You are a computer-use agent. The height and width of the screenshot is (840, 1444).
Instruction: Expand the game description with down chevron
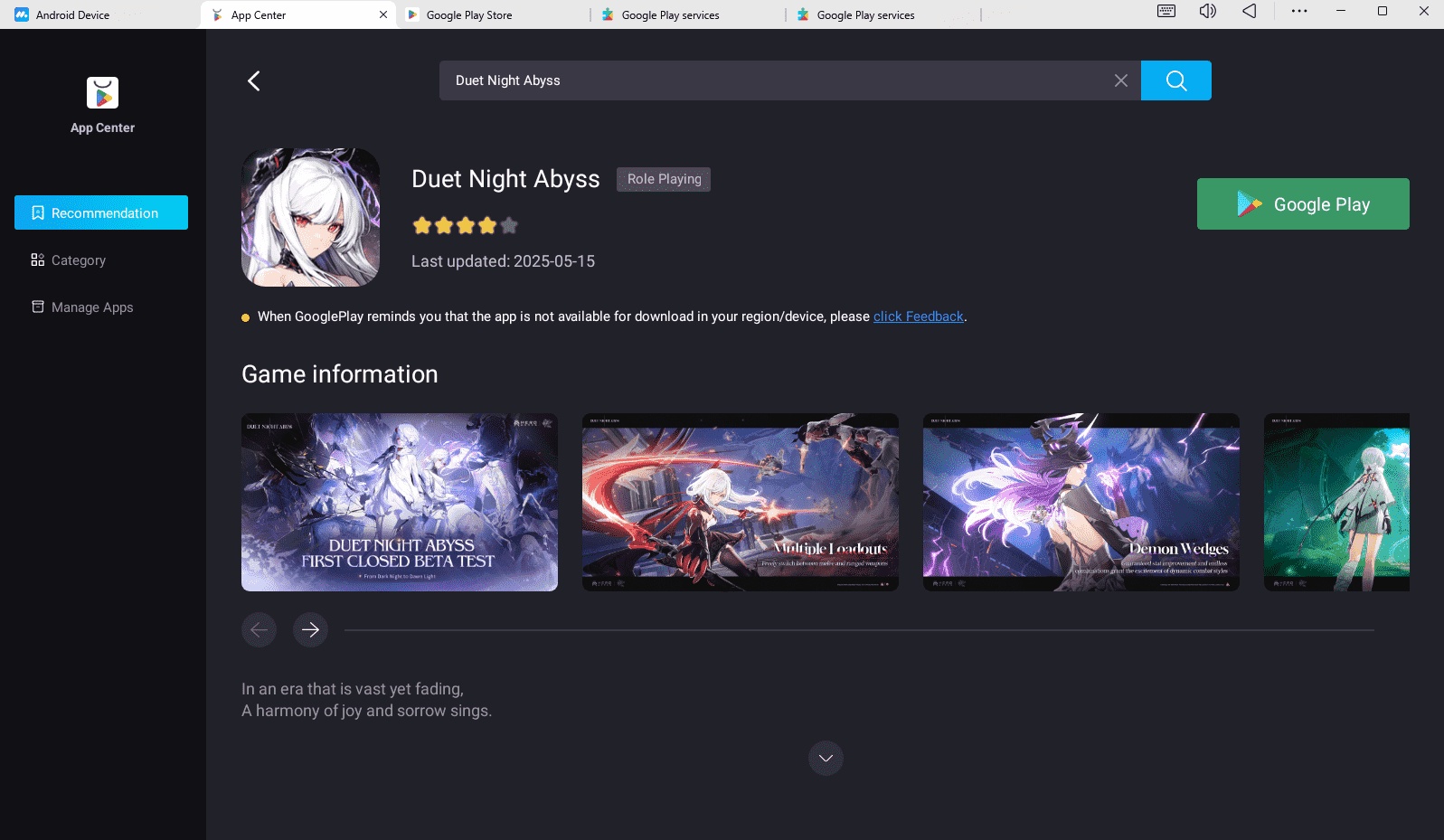826,758
